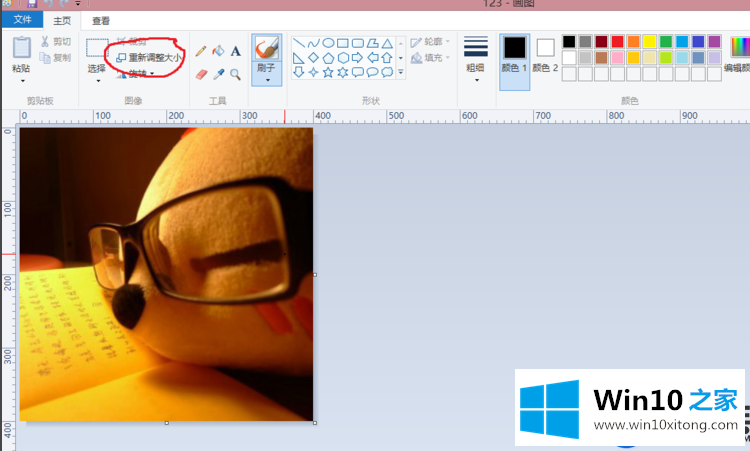Pick the orange color swatch
This screenshot has width=750, height=451.
pyautogui.click(x=633, y=42)
